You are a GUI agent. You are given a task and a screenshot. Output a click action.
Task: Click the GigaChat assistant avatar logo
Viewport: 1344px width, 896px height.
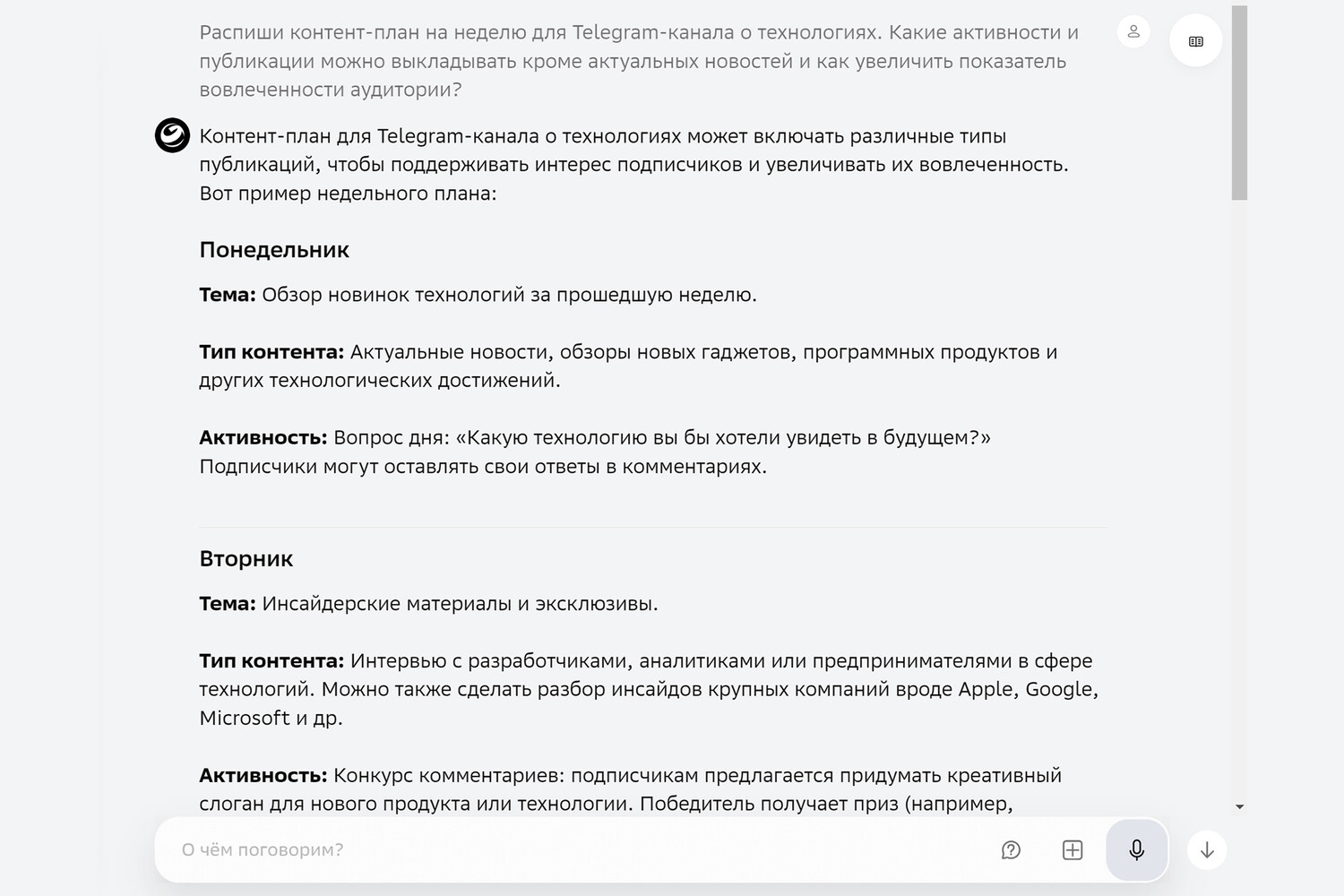(172, 135)
